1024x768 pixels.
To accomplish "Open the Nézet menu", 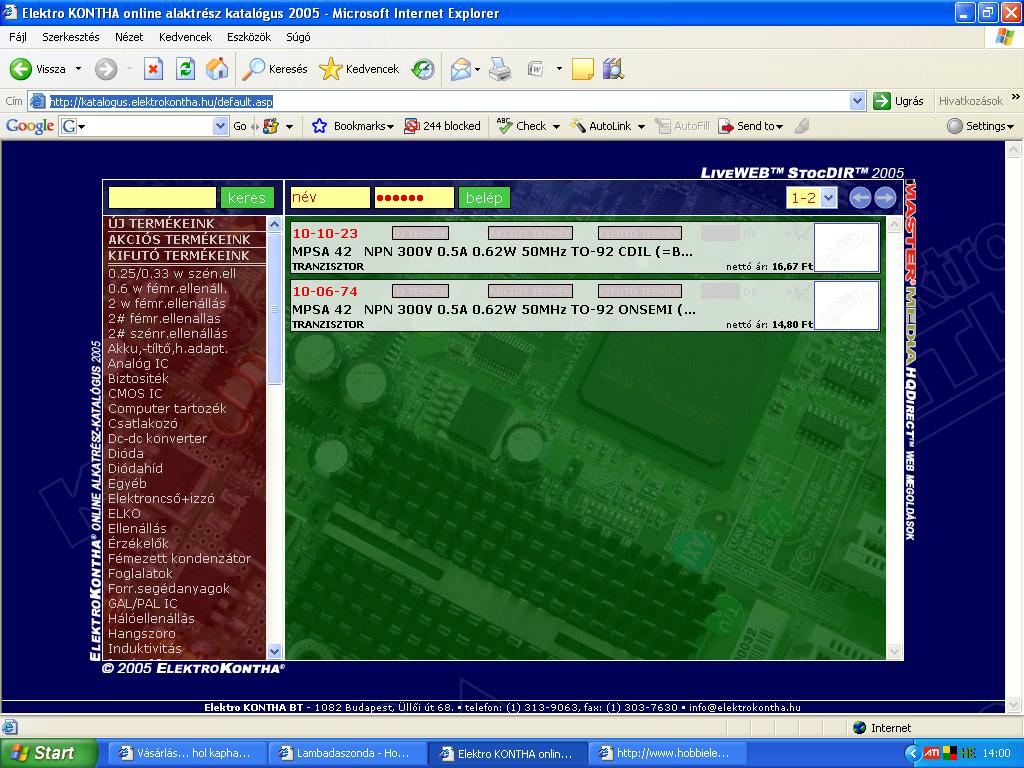I will tap(129, 37).
